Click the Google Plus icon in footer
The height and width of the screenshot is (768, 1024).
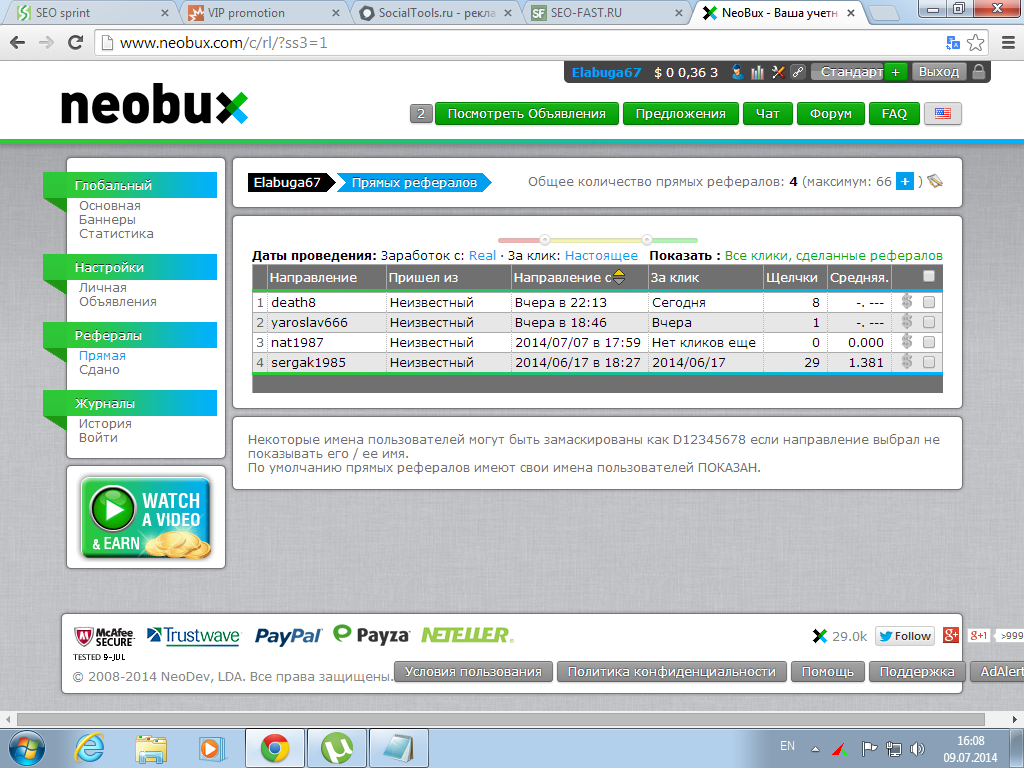point(951,635)
